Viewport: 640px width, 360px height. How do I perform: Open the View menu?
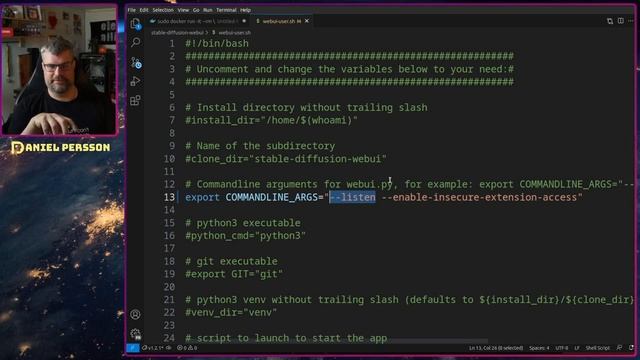click(x=183, y=10)
